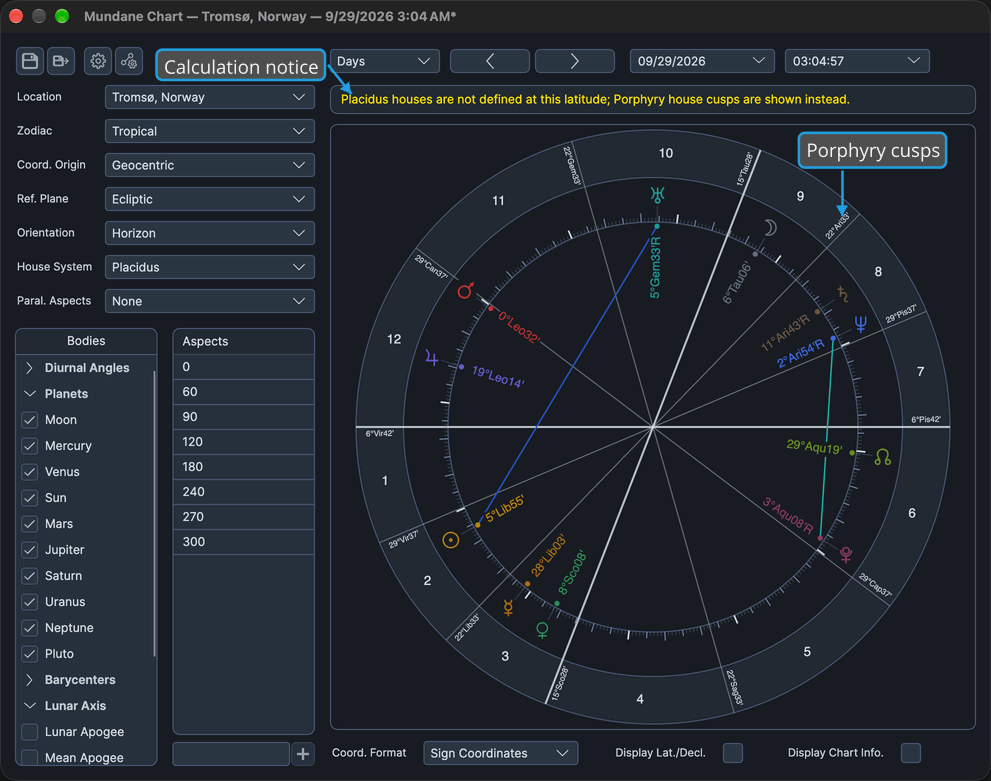This screenshot has width=991, height=781.
Task: Select the 120 aspect in the Aspects list
Action: point(244,442)
